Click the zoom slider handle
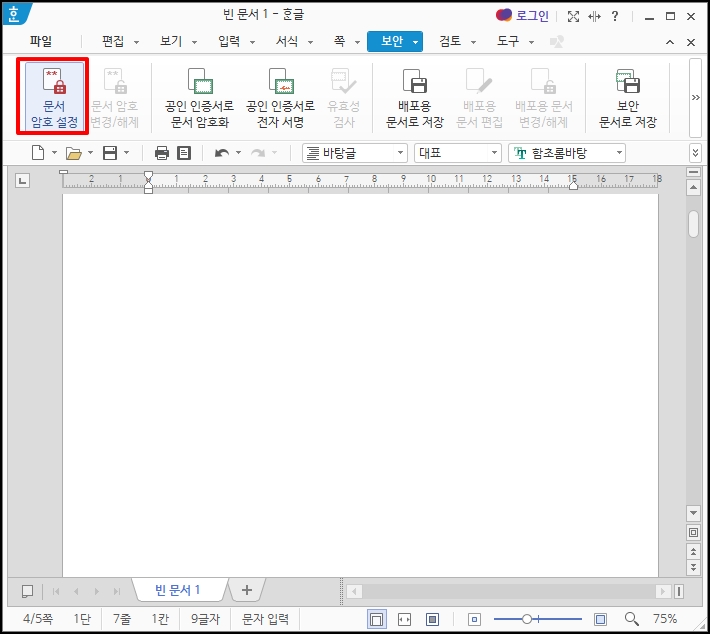This screenshot has height=634, width=710. point(526,619)
